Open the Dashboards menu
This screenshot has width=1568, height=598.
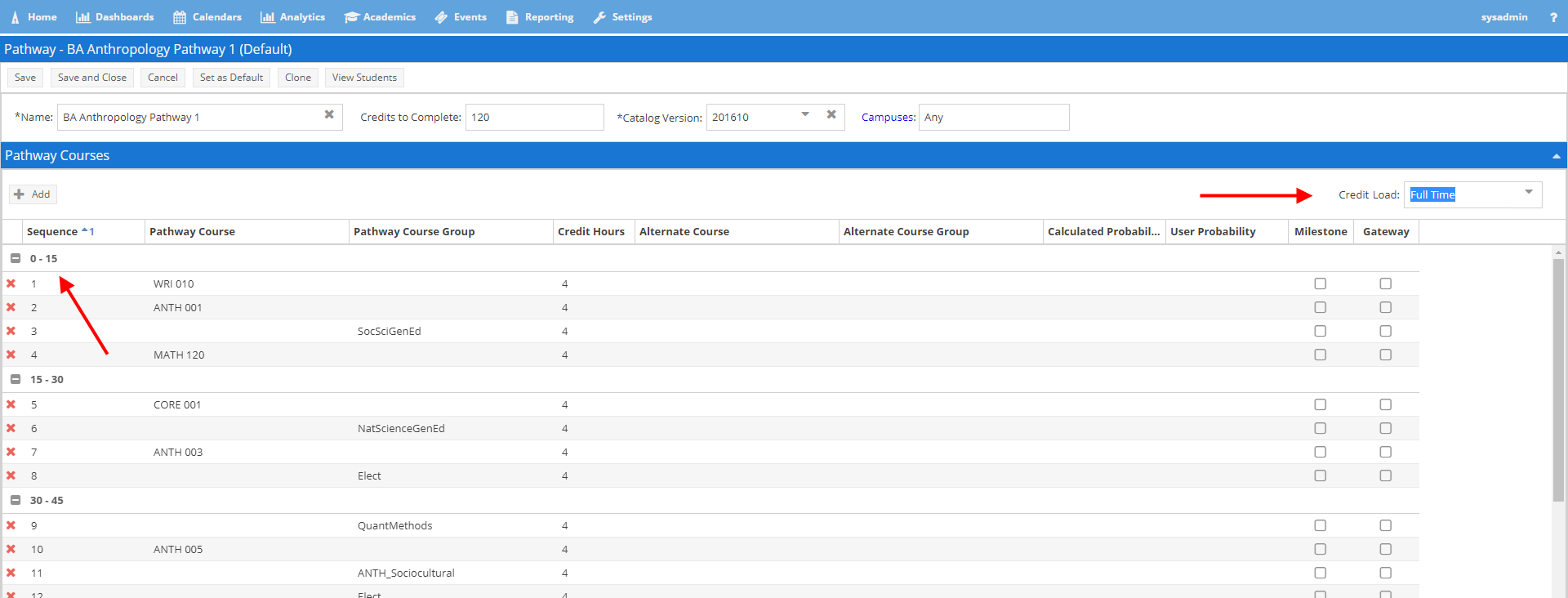click(114, 17)
